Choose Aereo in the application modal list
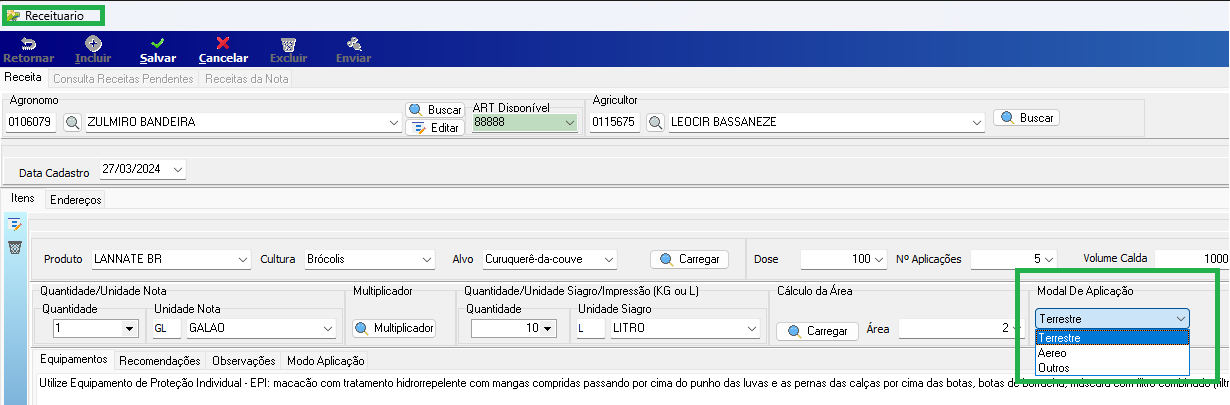Screen dimensions: 1230x405 (x=1113, y=353)
